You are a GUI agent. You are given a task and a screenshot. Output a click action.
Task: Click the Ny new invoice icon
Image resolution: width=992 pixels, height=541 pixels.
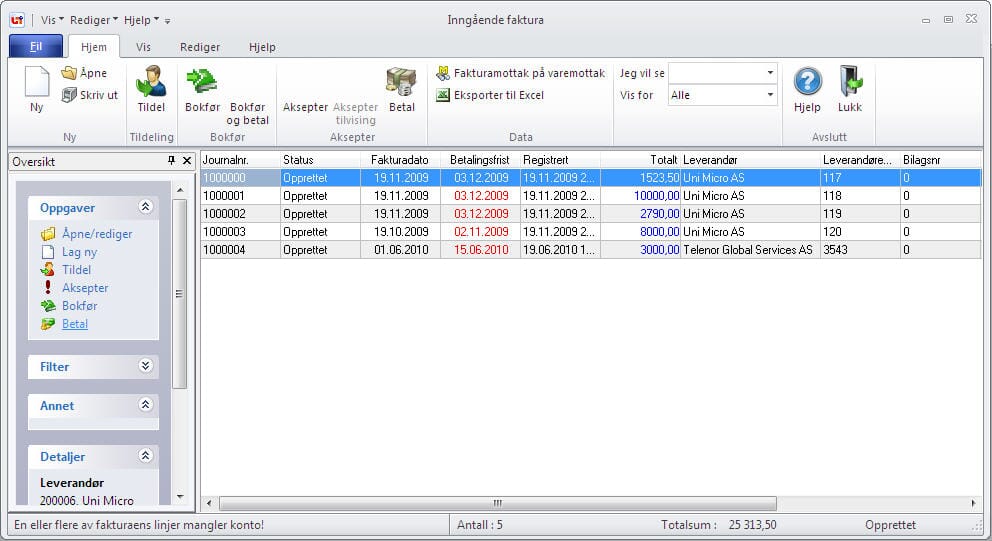[36, 84]
